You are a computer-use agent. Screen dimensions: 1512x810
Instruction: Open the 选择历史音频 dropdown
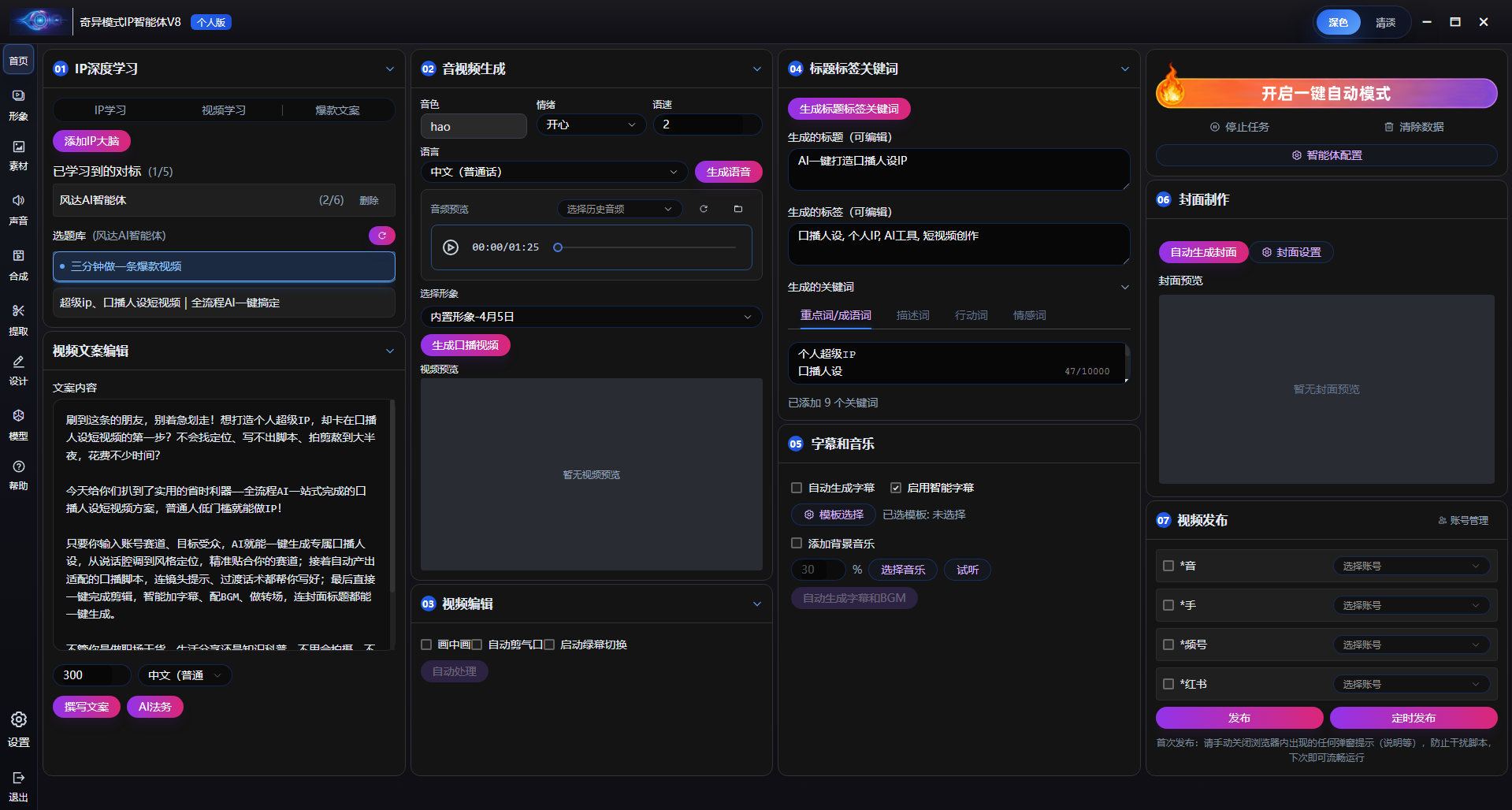[619, 209]
